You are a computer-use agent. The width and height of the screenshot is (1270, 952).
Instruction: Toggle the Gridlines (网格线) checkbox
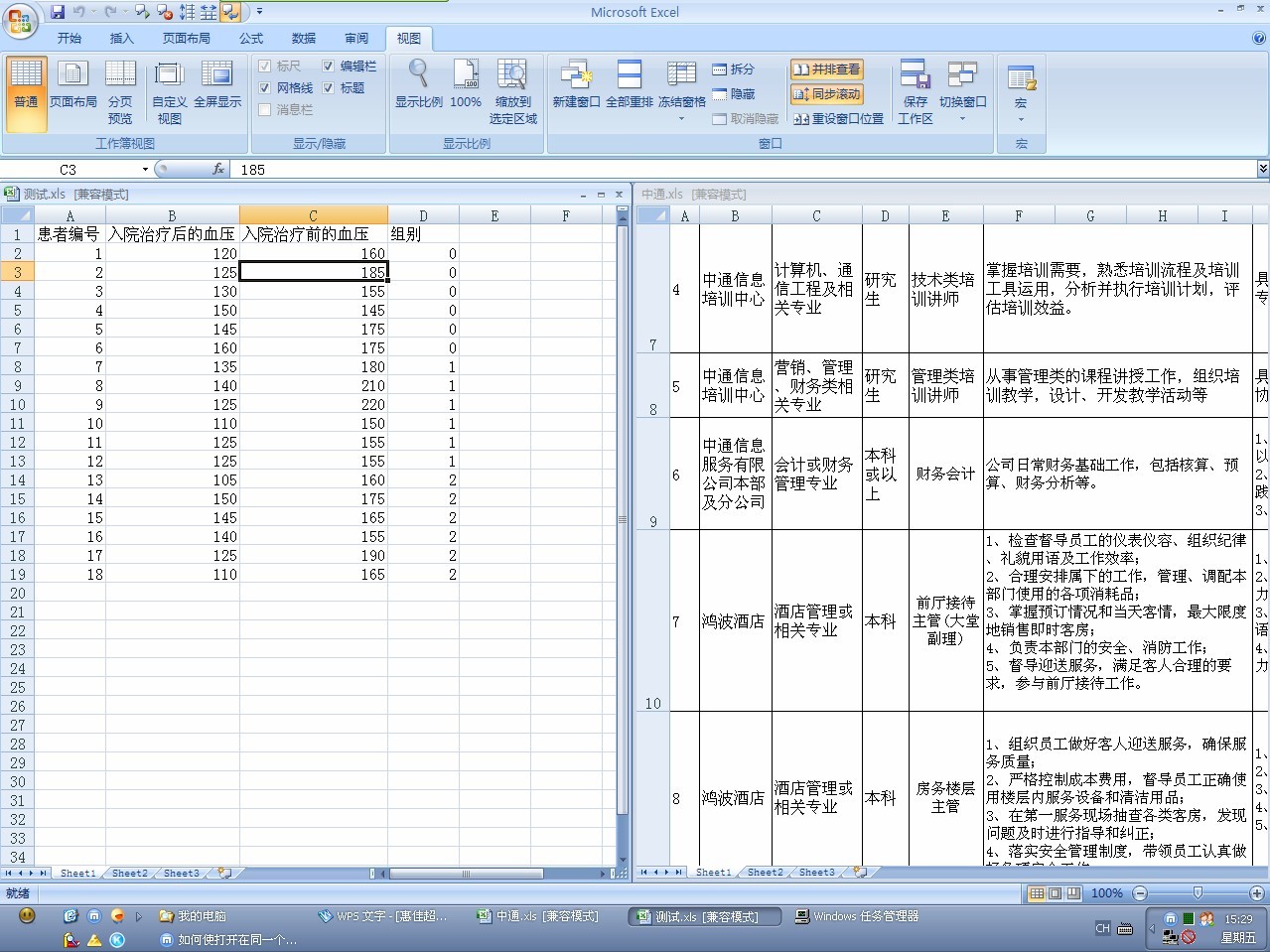pyautogui.click(x=265, y=88)
